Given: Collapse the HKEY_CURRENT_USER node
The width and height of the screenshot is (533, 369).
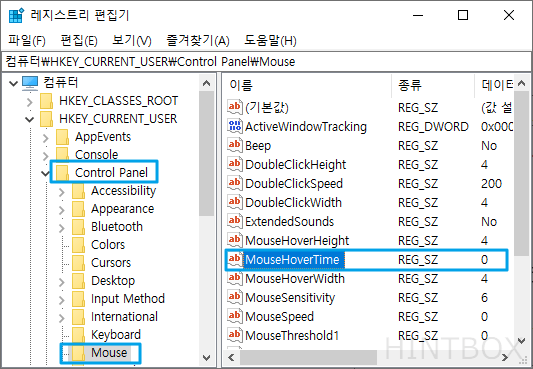Looking at the screenshot, I should 30,120.
